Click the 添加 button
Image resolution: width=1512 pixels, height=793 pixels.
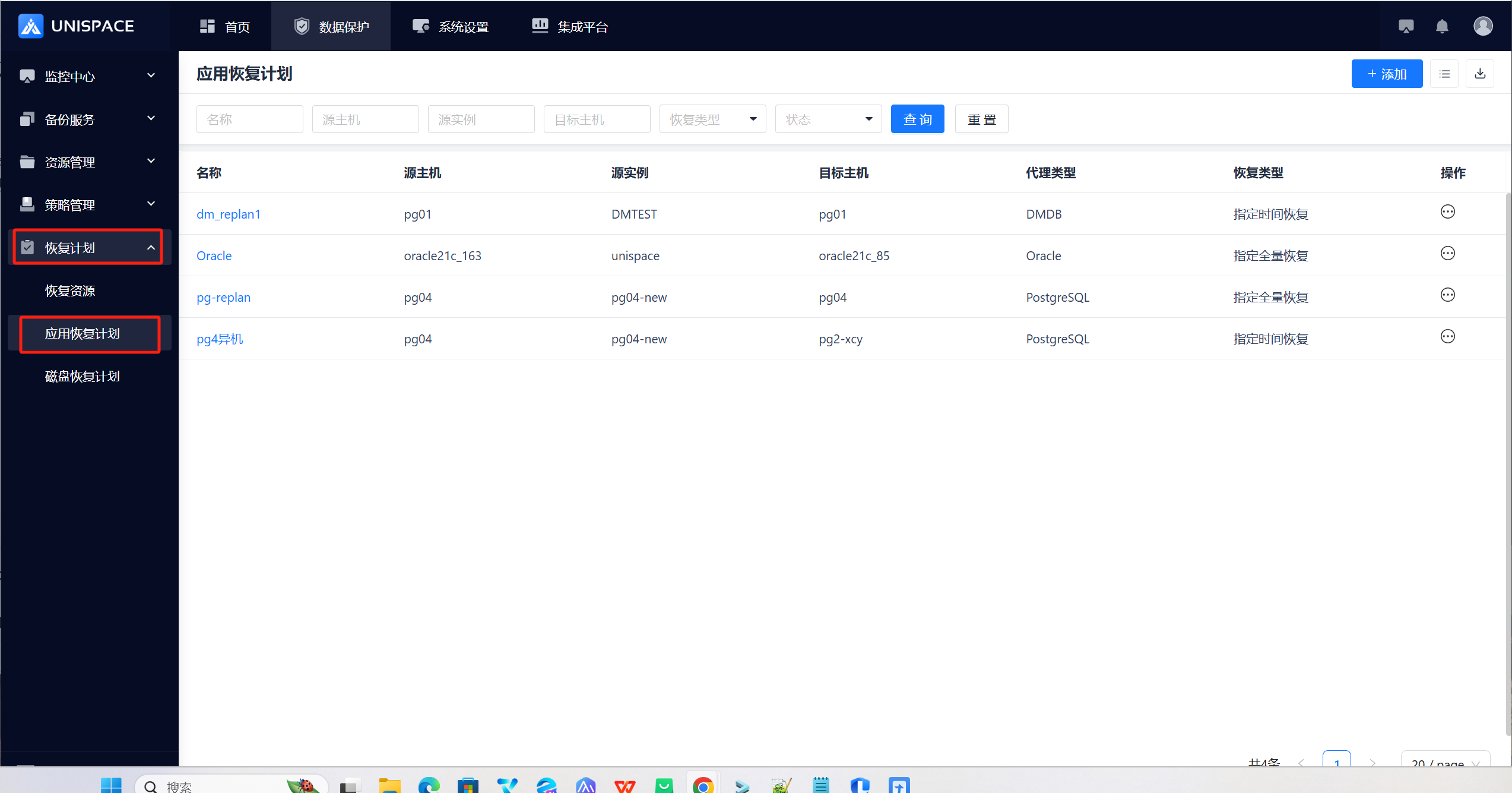pos(1387,74)
